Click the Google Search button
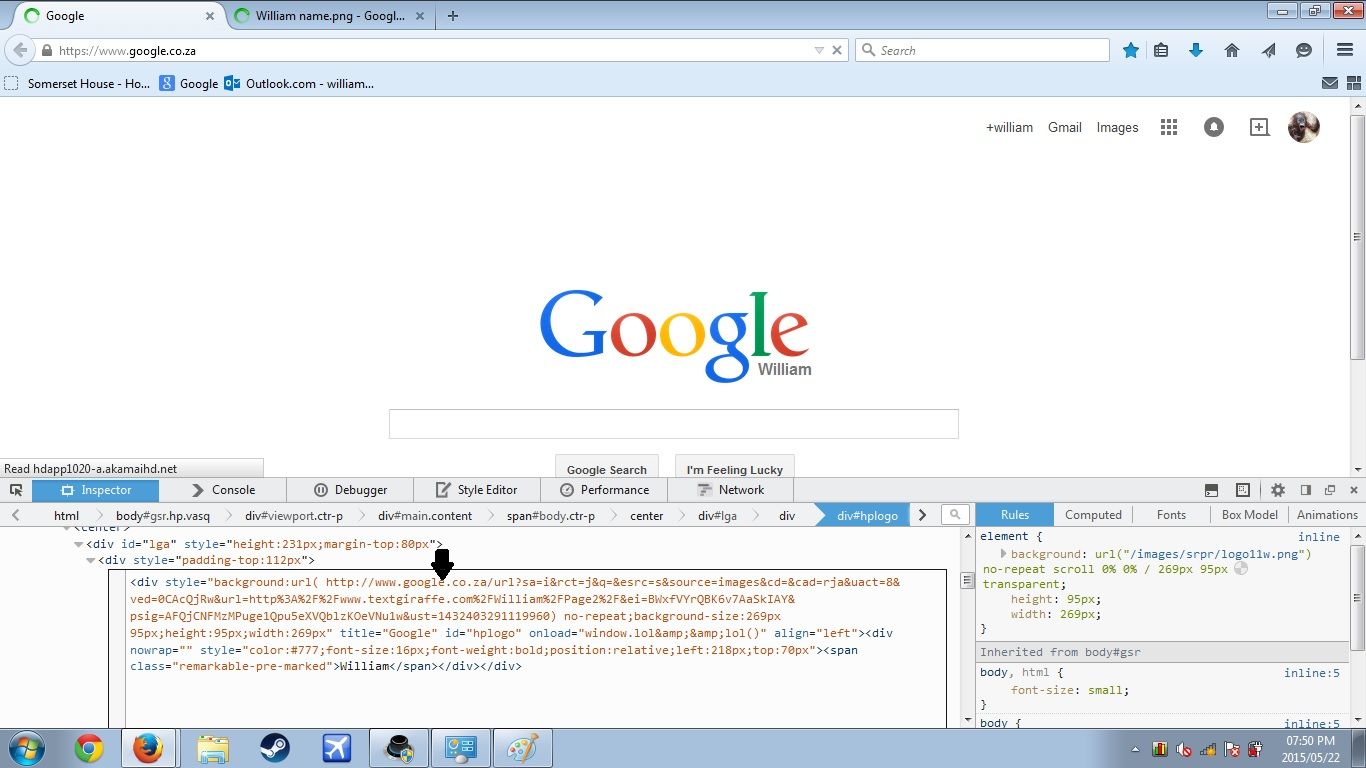The height and width of the screenshot is (768, 1366). click(x=607, y=468)
